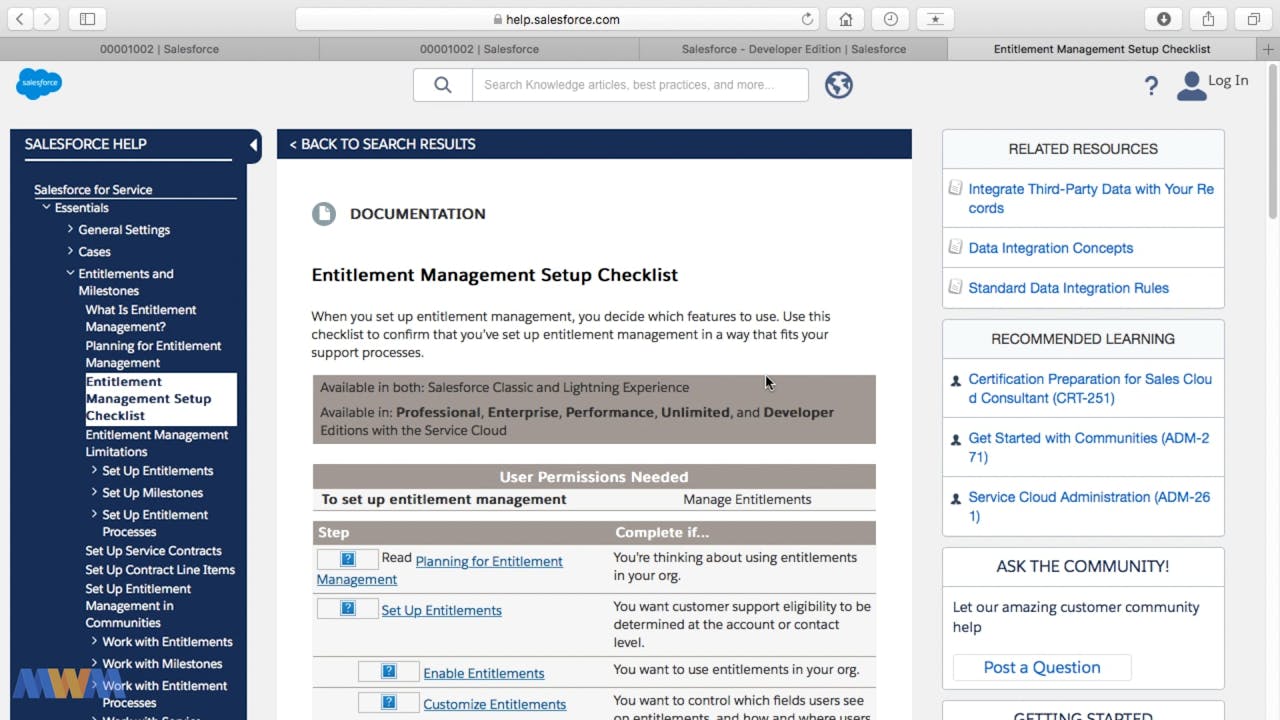Click the search magnifier icon
The image size is (1280, 720).
tap(443, 85)
